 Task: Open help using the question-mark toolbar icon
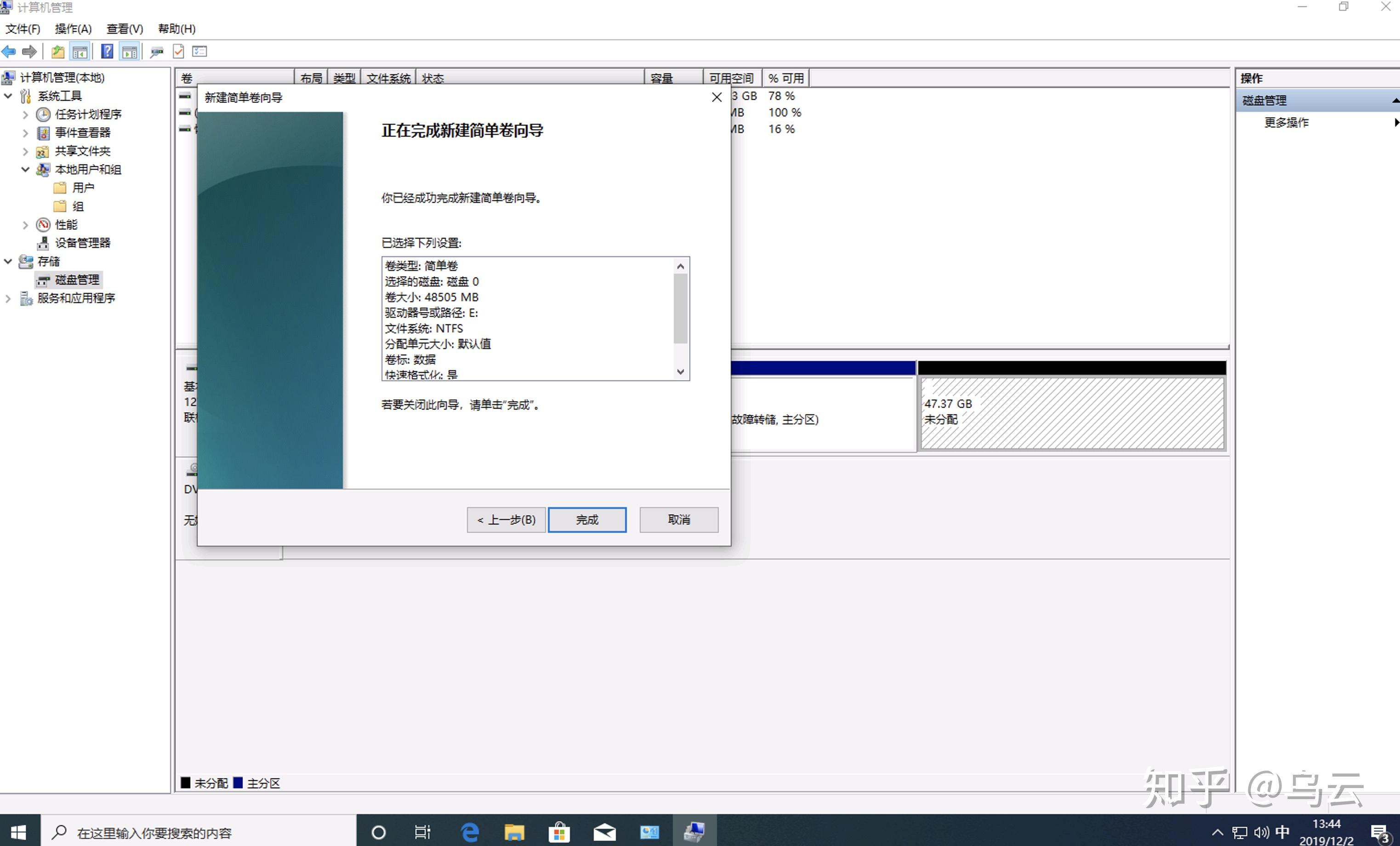point(108,51)
